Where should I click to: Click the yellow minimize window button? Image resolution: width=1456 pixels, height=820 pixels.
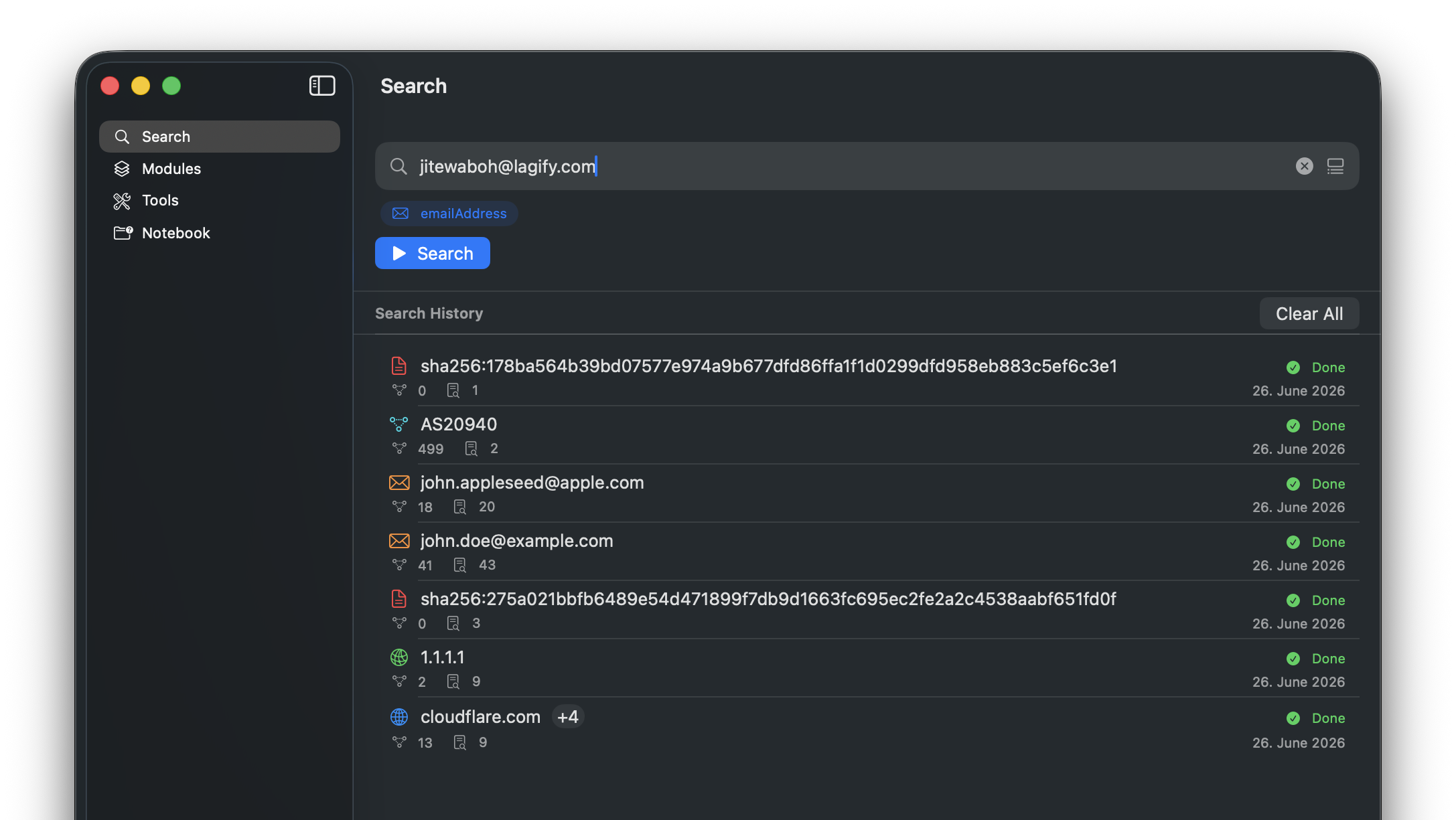141,86
